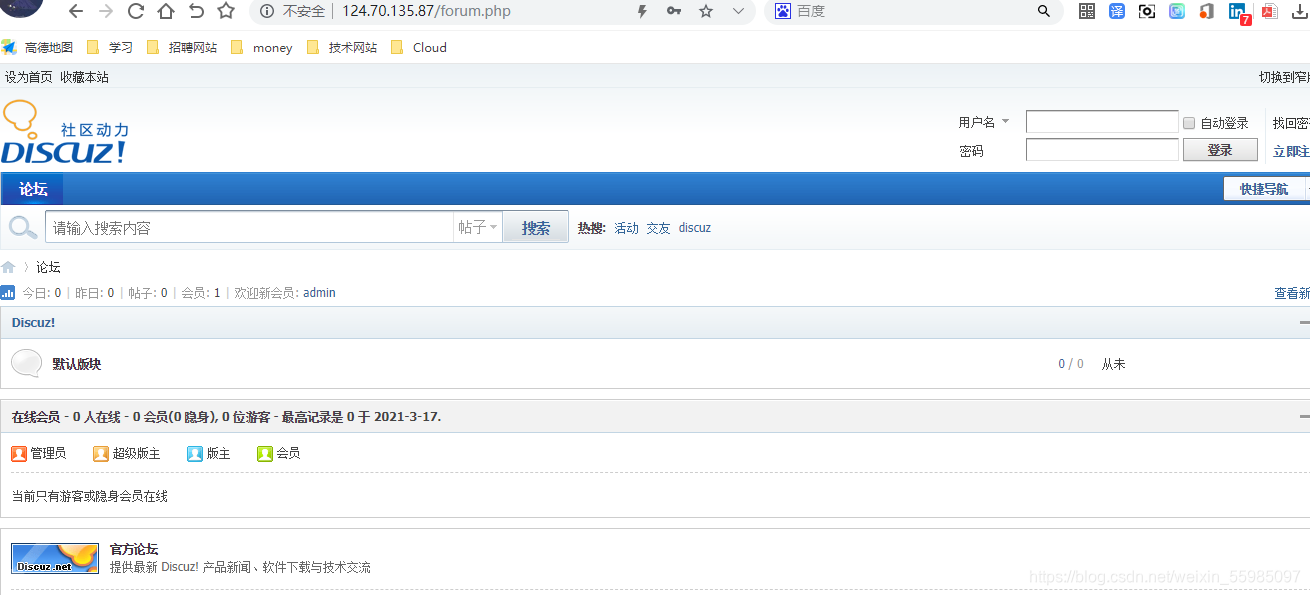The image size is (1310, 595).
Task: Click the magnifier in the Baidu search box
Action: (1044, 11)
